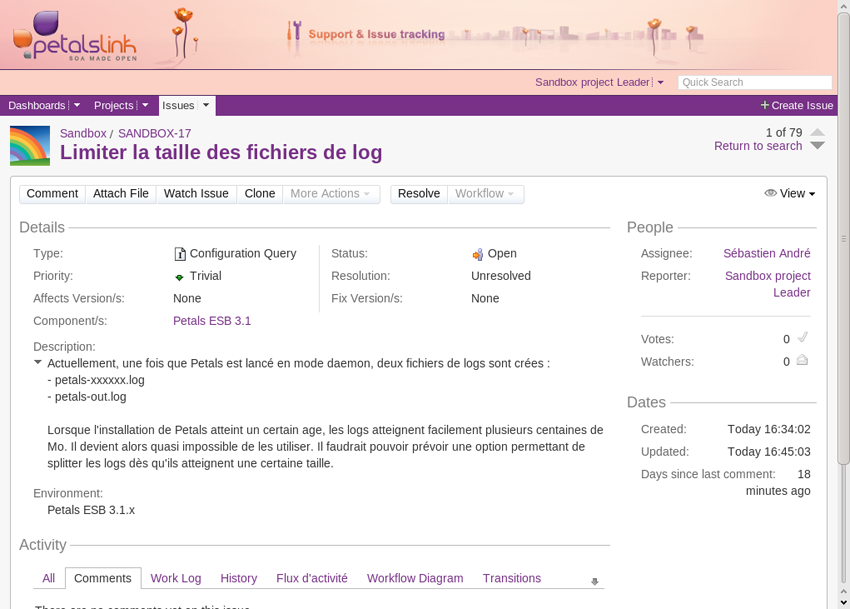
Task: Go to previous issue with up arrow
Action: tap(817, 132)
